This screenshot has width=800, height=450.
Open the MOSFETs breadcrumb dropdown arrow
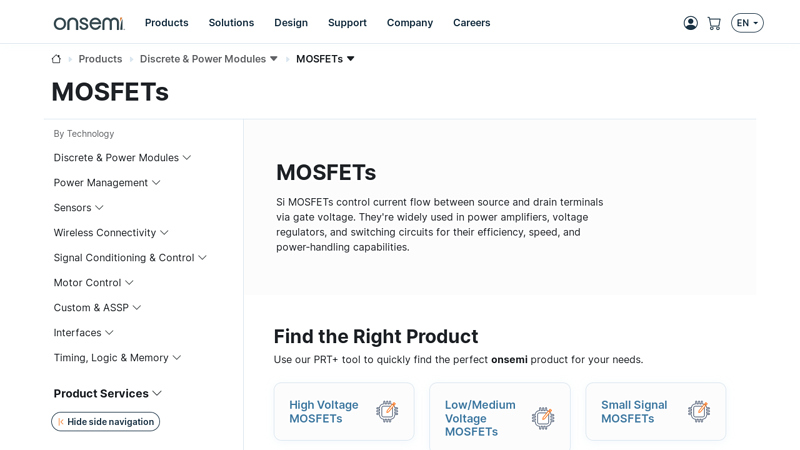coord(351,59)
